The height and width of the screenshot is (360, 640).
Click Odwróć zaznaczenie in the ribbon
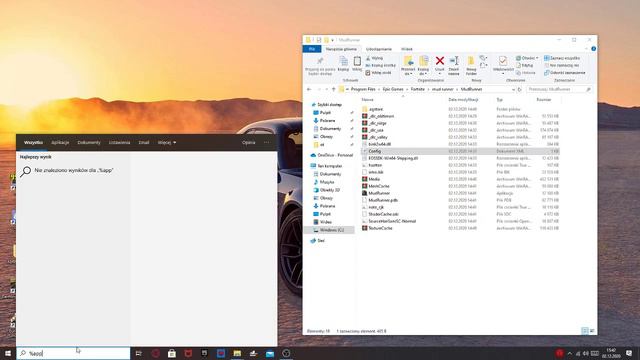[565, 73]
